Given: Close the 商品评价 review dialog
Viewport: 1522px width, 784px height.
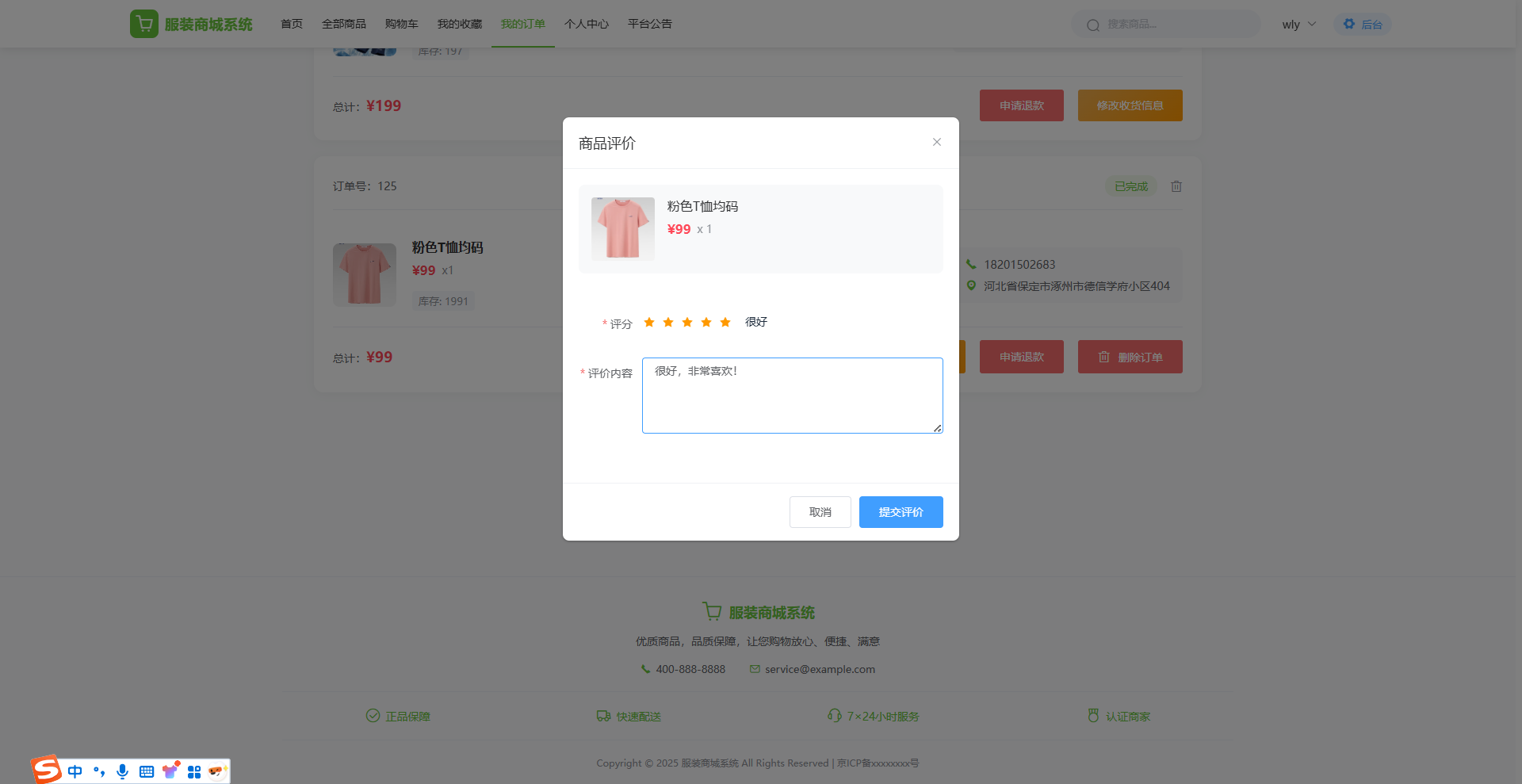Looking at the screenshot, I should (x=936, y=142).
